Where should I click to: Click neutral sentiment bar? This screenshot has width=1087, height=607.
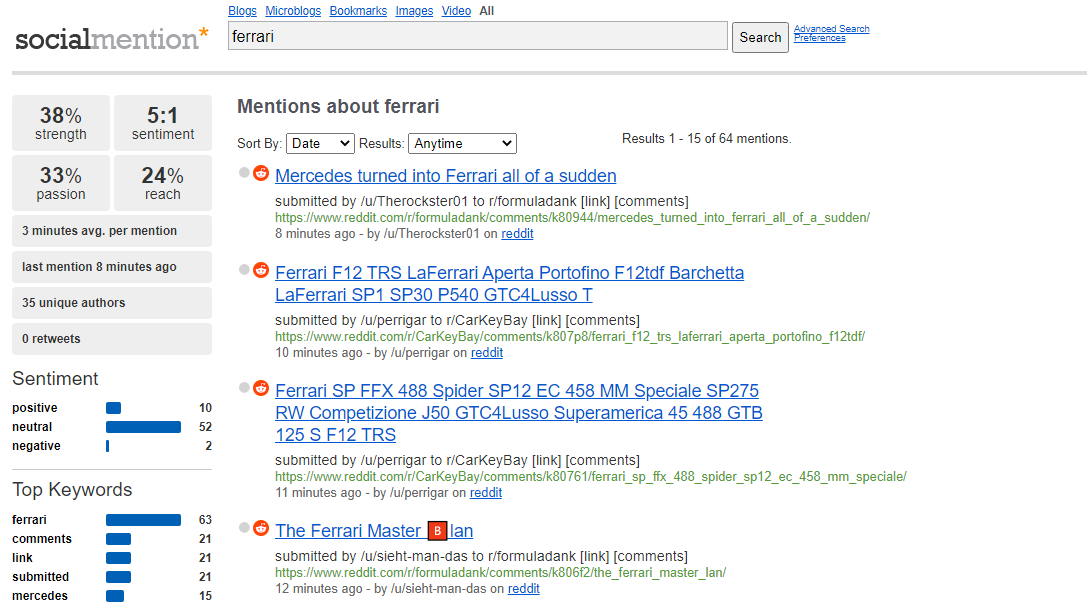pos(144,427)
